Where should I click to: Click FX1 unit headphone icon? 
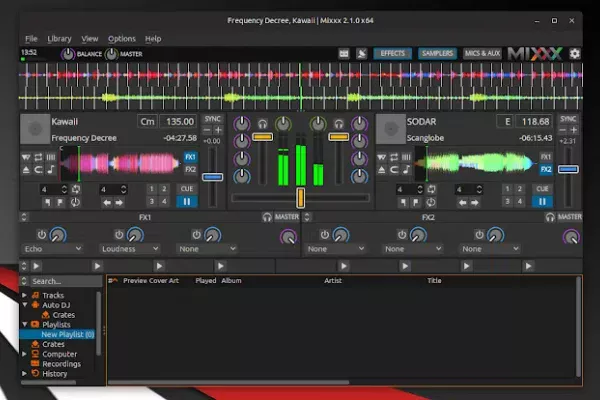pos(267,217)
